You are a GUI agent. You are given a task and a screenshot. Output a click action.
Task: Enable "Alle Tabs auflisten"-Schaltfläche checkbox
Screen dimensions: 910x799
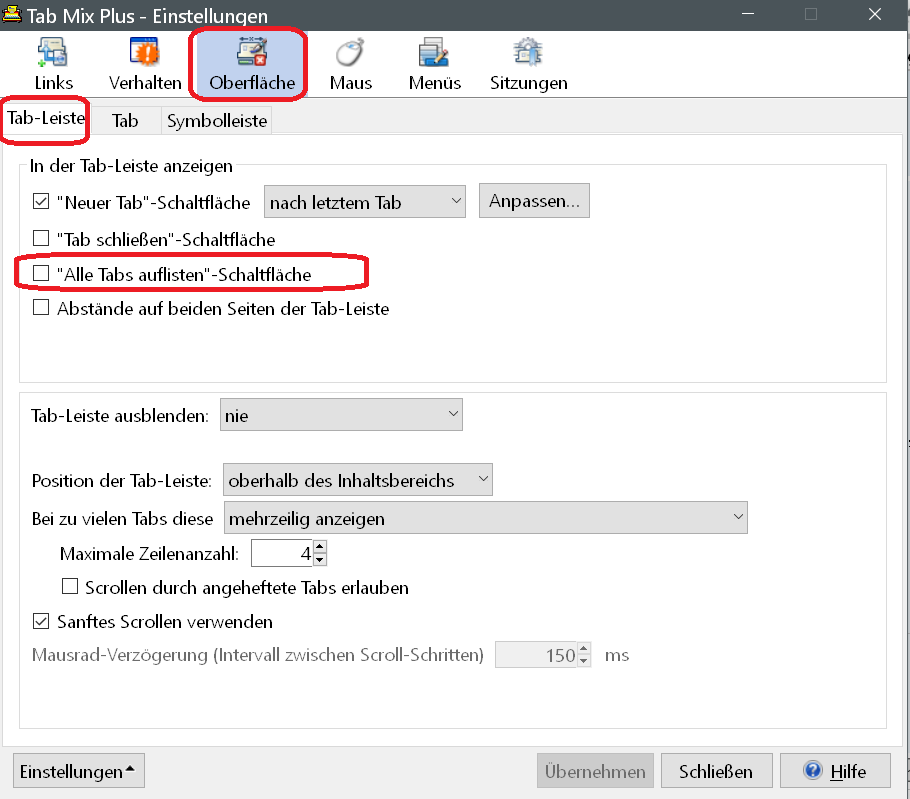click(41, 273)
